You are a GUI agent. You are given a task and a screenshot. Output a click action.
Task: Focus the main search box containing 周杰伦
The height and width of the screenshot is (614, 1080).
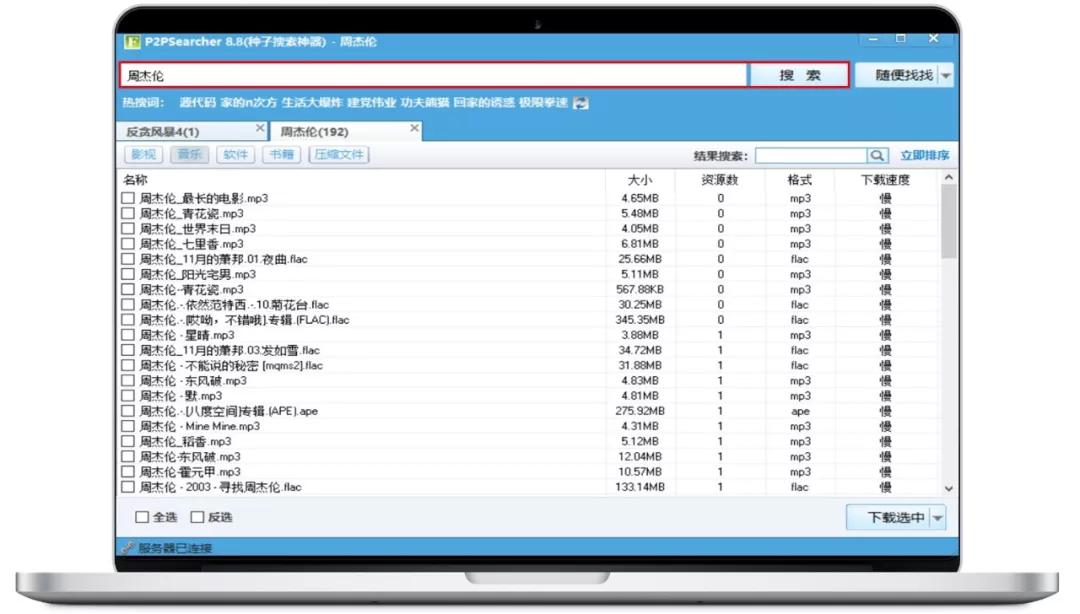[435, 75]
